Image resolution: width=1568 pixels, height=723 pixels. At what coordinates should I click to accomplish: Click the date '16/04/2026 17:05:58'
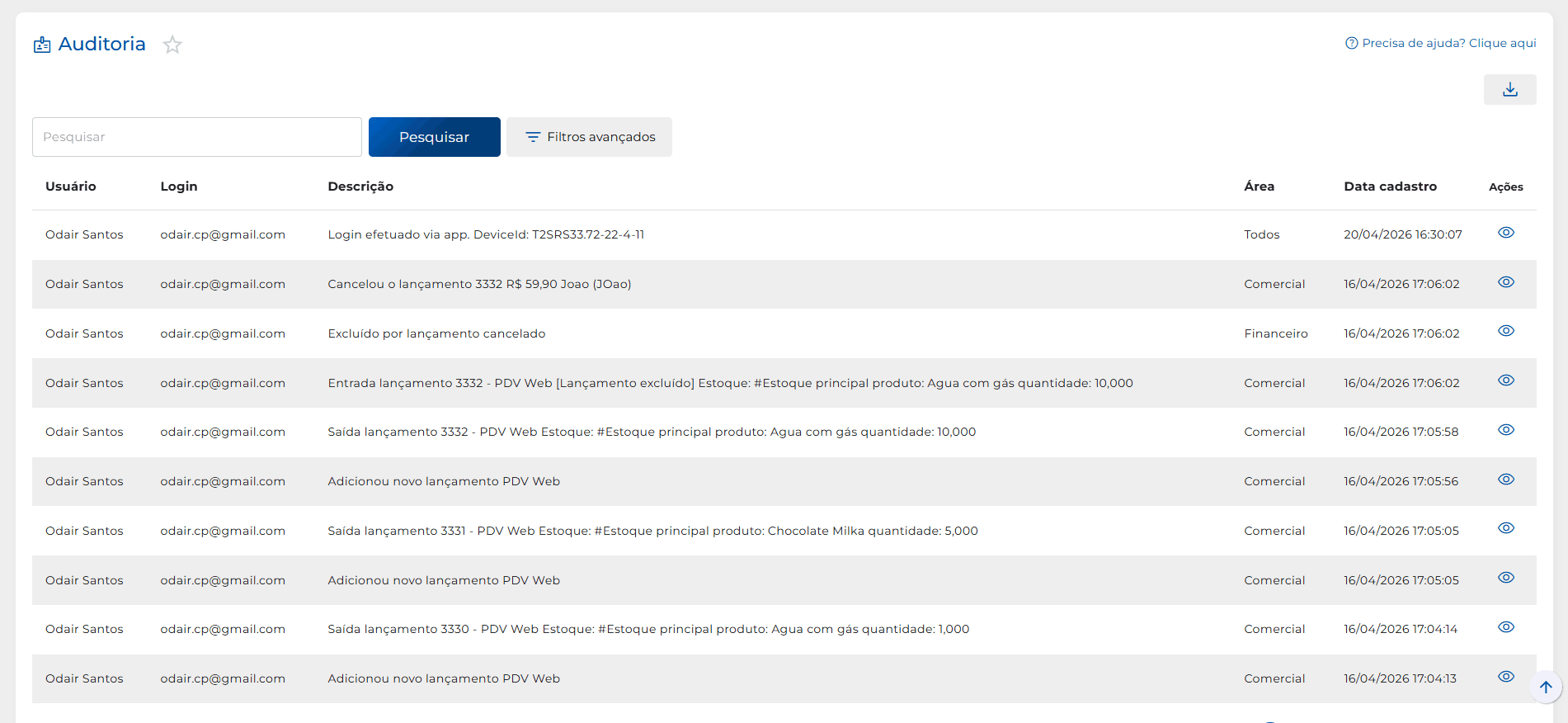pyautogui.click(x=1401, y=432)
